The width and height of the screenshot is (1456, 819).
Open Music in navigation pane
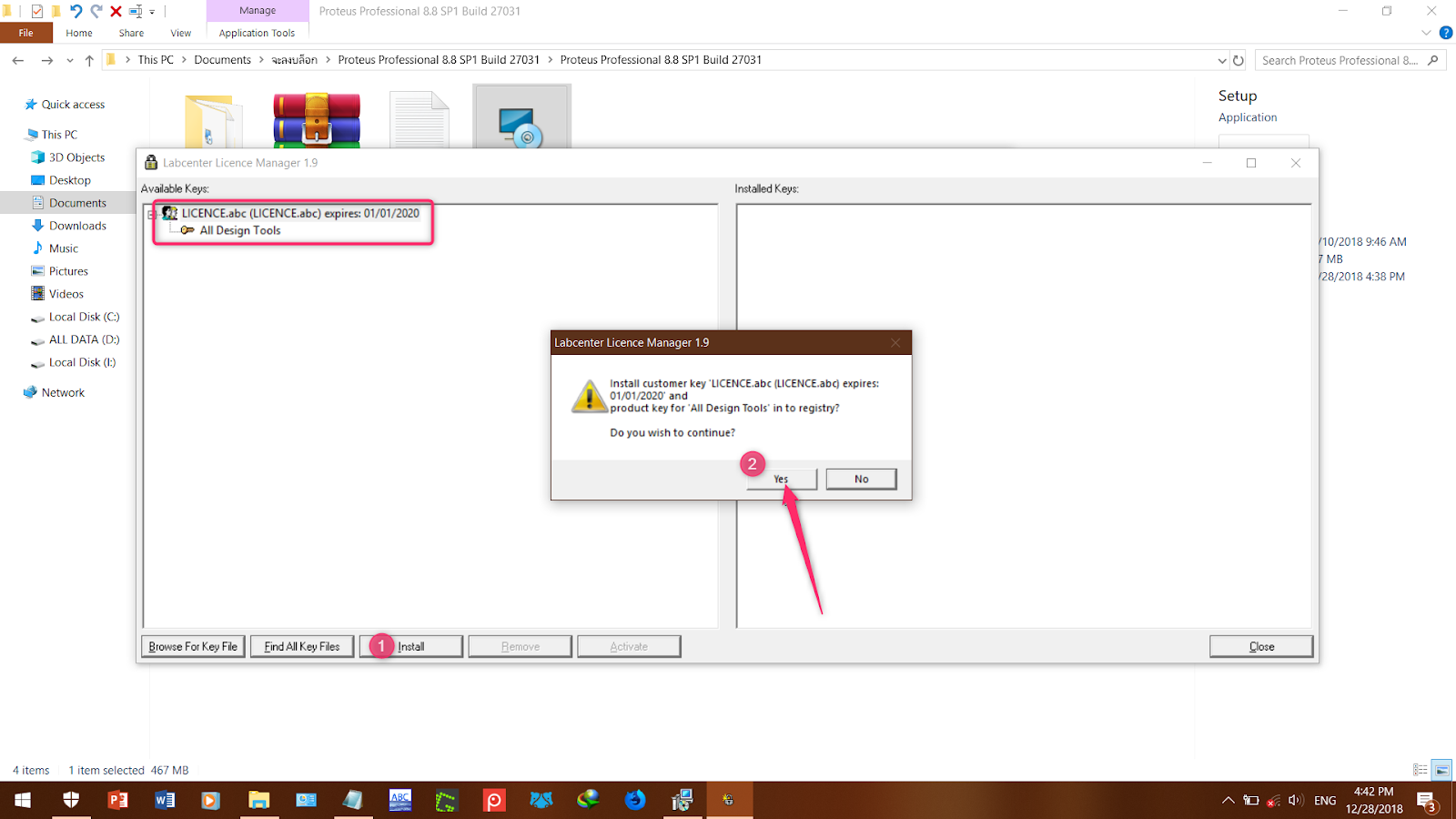pyautogui.click(x=63, y=248)
